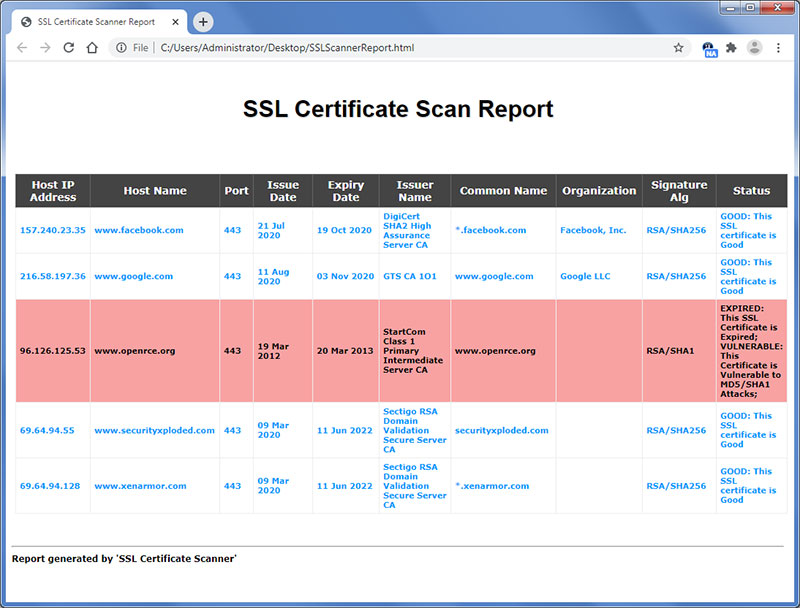Click the Expiry Date column header
Image resolution: width=800 pixels, height=608 pixels.
tap(346, 191)
